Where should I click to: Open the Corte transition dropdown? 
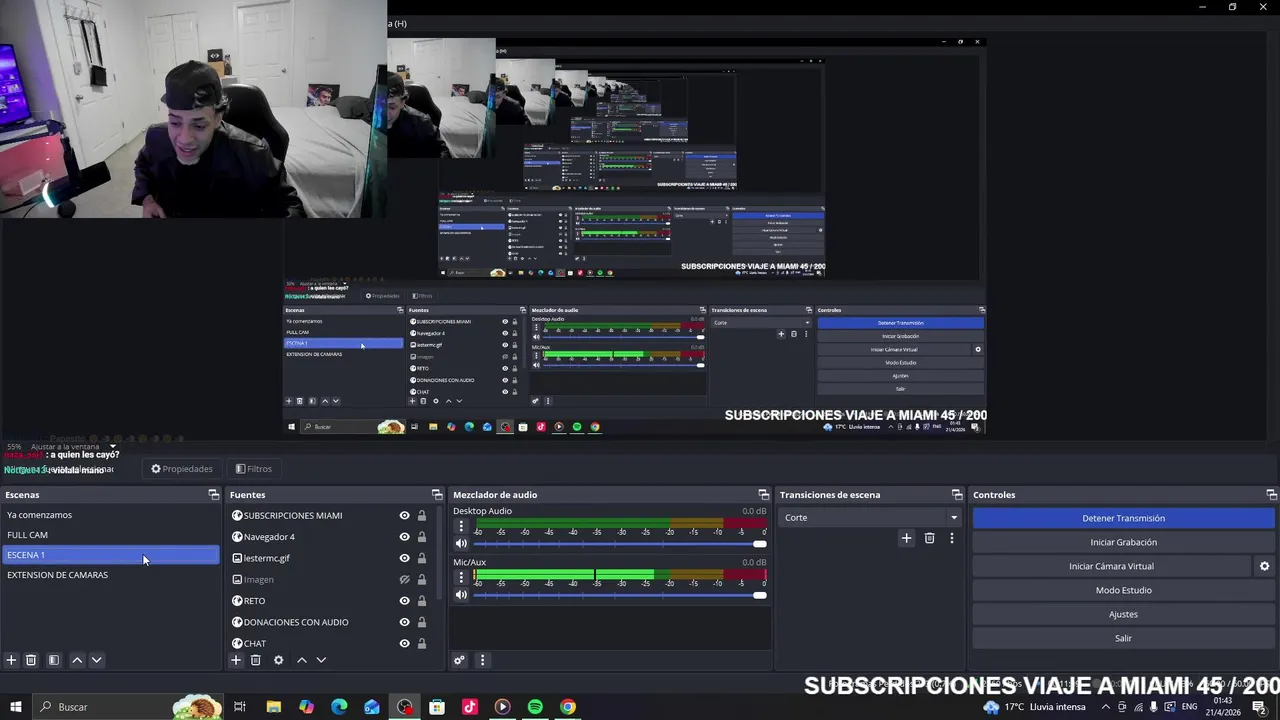pyautogui.click(x=870, y=518)
